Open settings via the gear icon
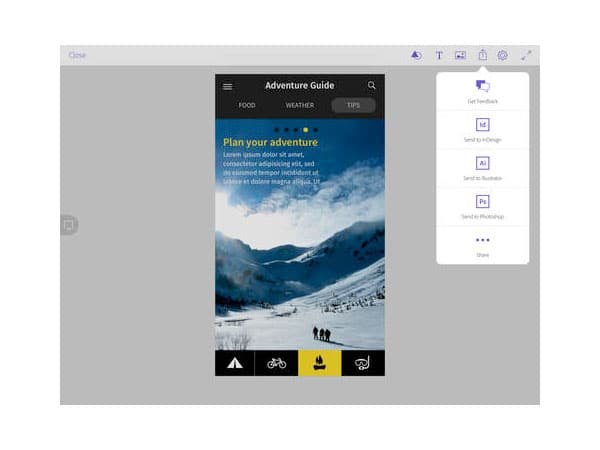The height and width of the screenshot is (450, 600). pyautogui.click(x=503, y=56)
